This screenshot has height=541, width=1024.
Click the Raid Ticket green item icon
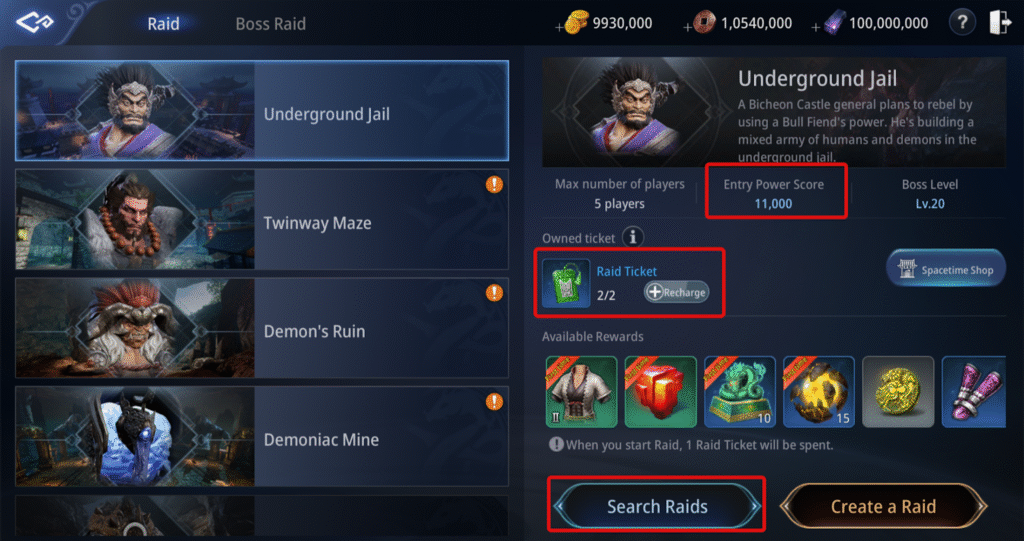click(566, 283)
